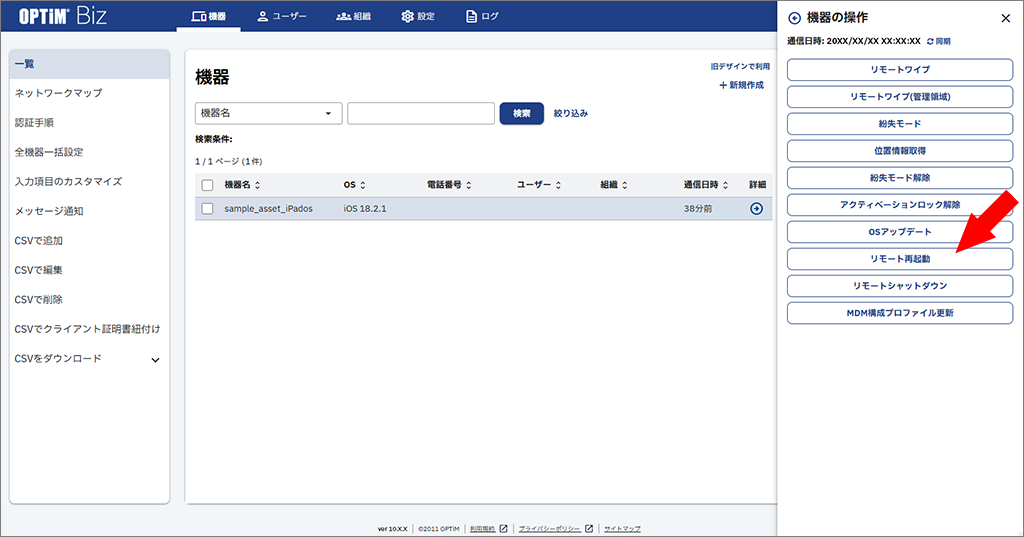Click + 新規作成 to create device
The image size is (1024, 537).
pos(741,85)
